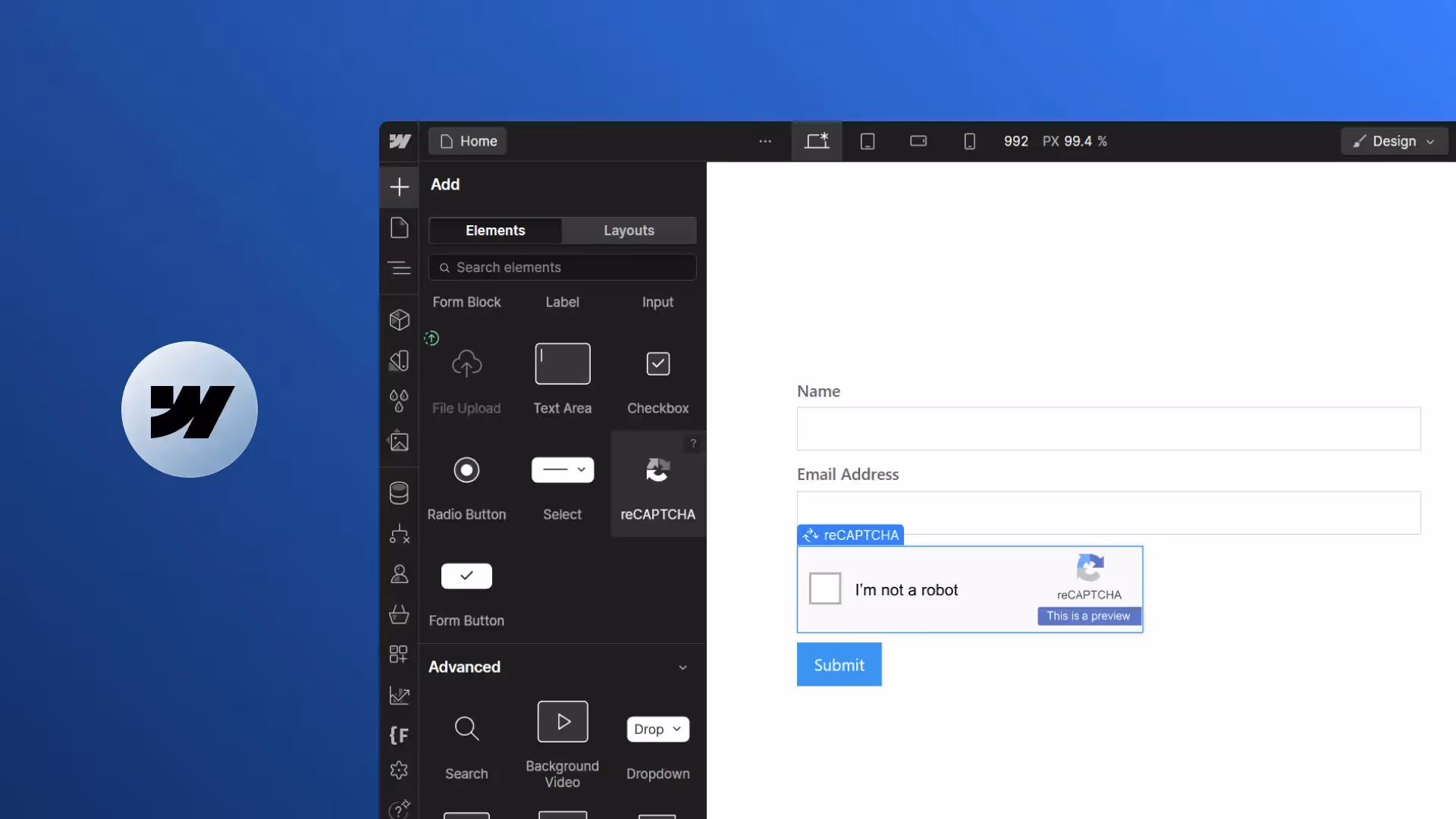Open the Navigator panel icon
This screenshot has width=1456, height=819.
399,268
